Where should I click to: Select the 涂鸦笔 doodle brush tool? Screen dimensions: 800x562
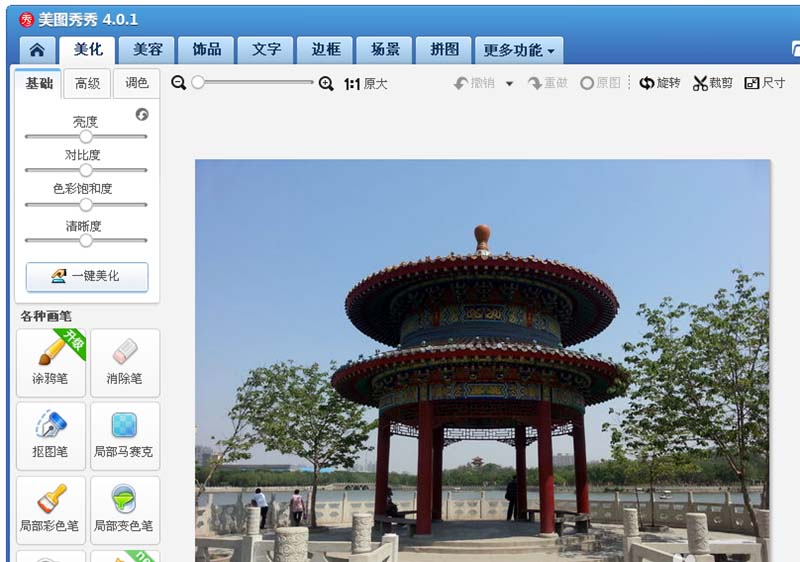click(51, 363)
